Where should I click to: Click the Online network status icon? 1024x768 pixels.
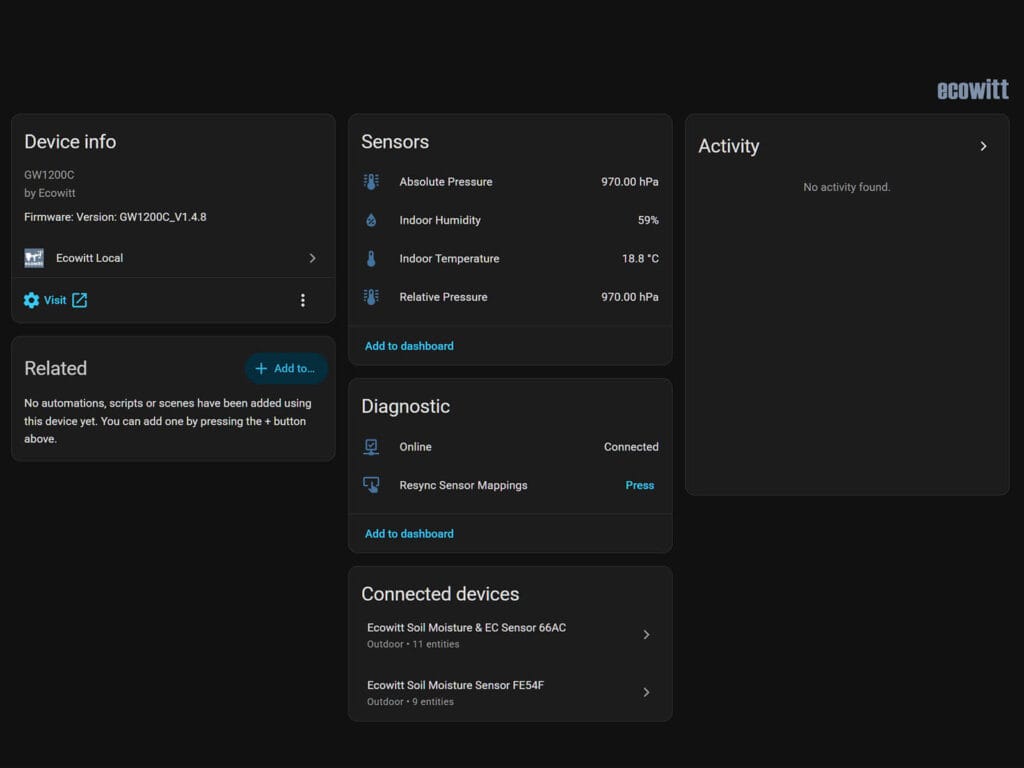coord(371,447)
